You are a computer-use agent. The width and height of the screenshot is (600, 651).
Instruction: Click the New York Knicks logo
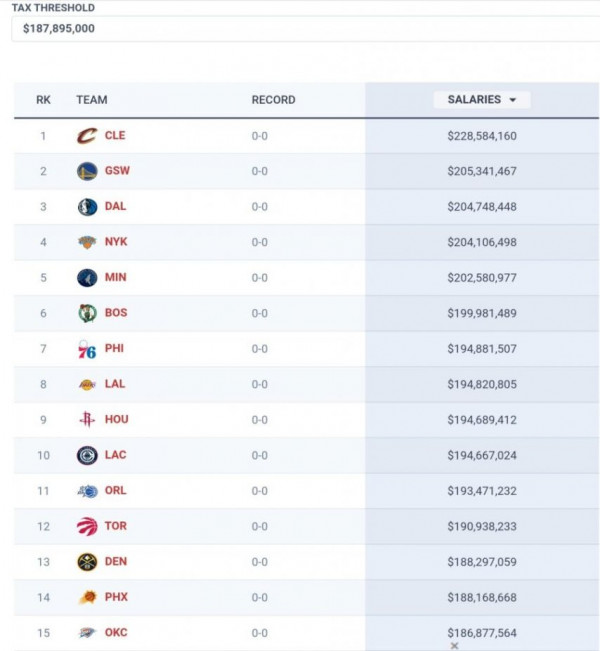[87, 242]
